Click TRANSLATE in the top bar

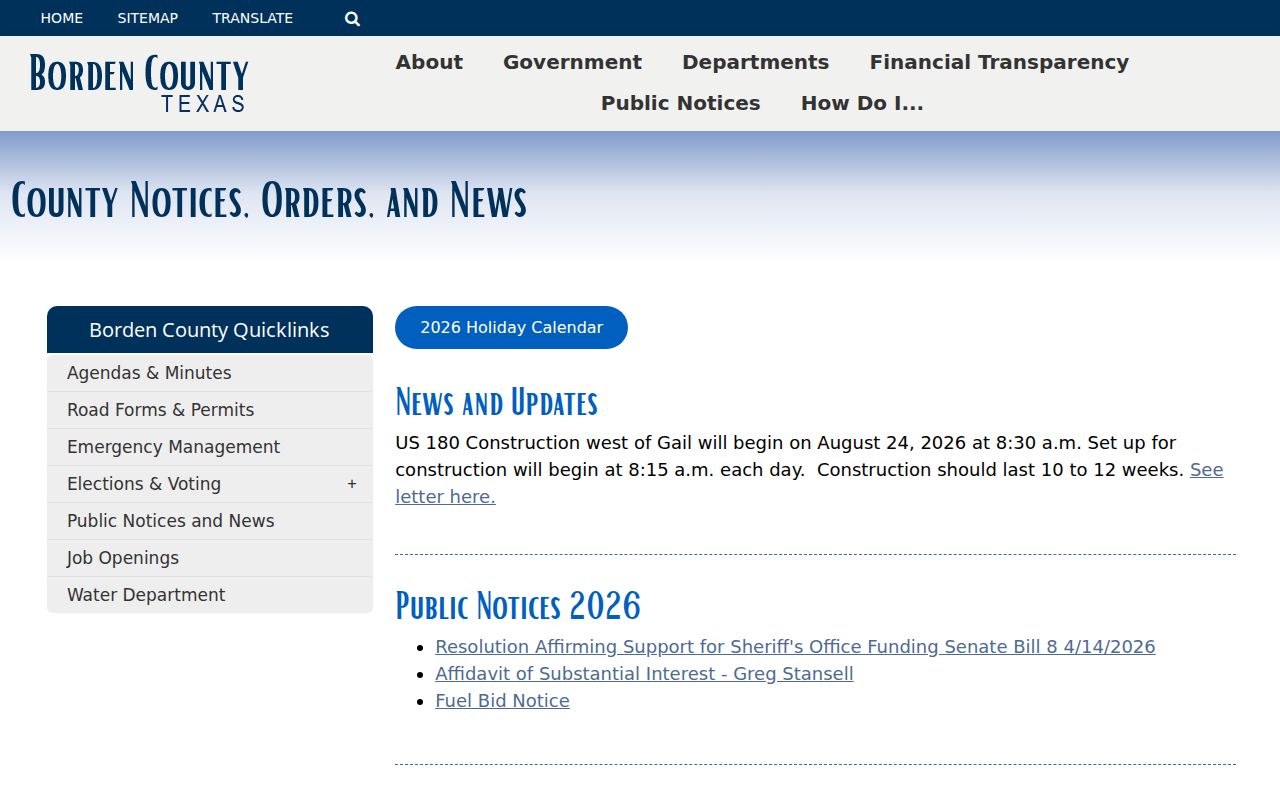tap(253, 18)
